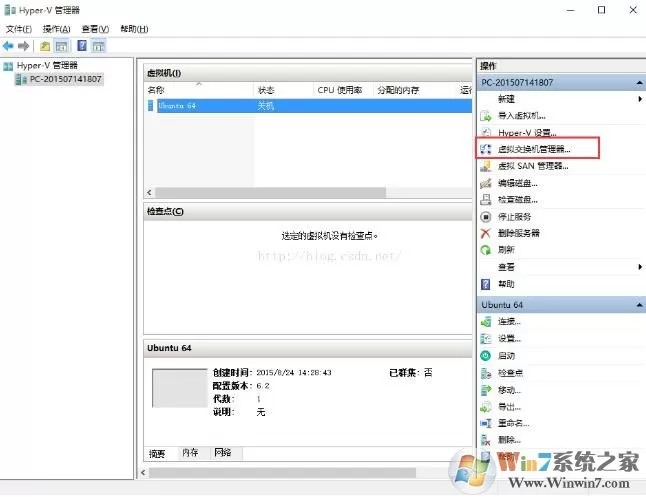Click the virtual machine list horizontal scrollbar
Viewport: 646px width, 497px height.
click(x=308, y=192)
